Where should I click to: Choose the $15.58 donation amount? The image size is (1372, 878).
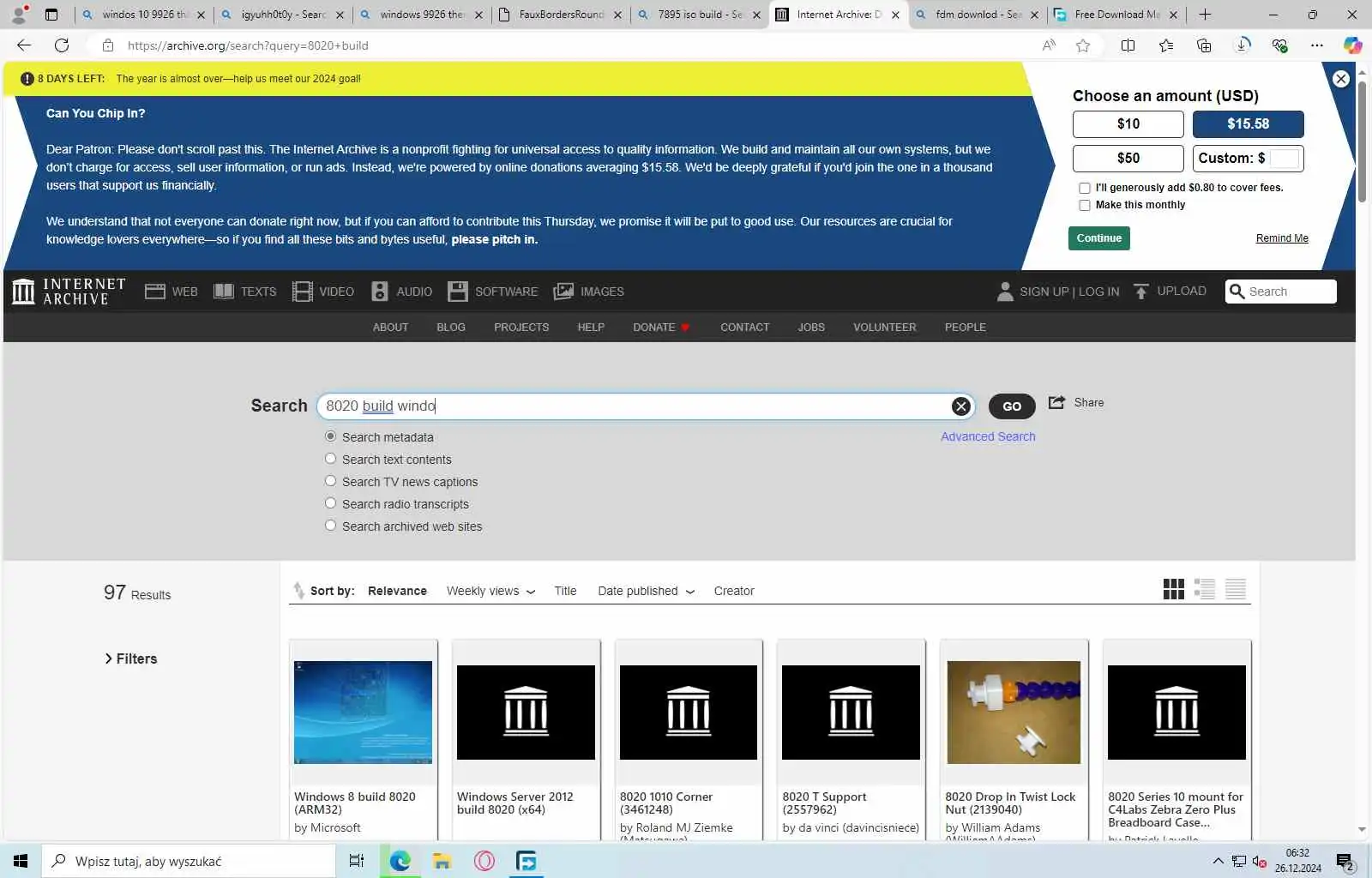pos(1249,123)
